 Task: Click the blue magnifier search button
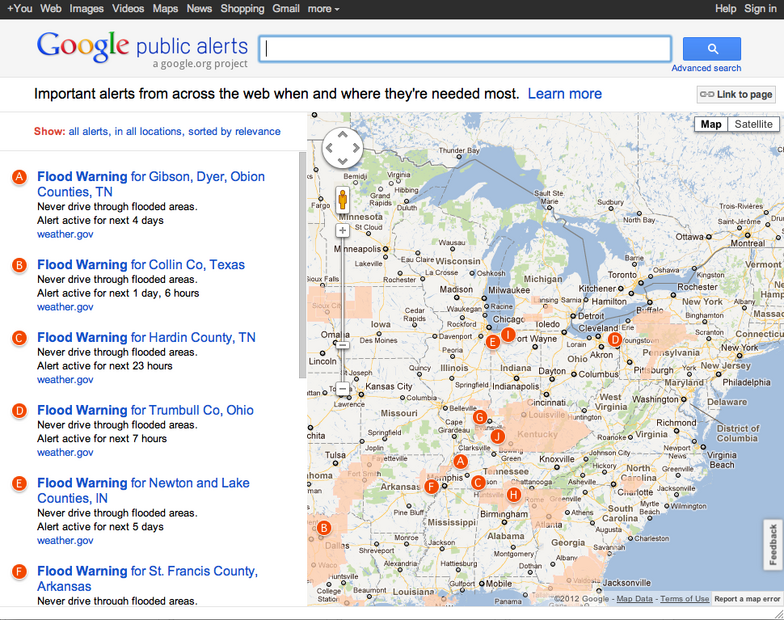712,48
